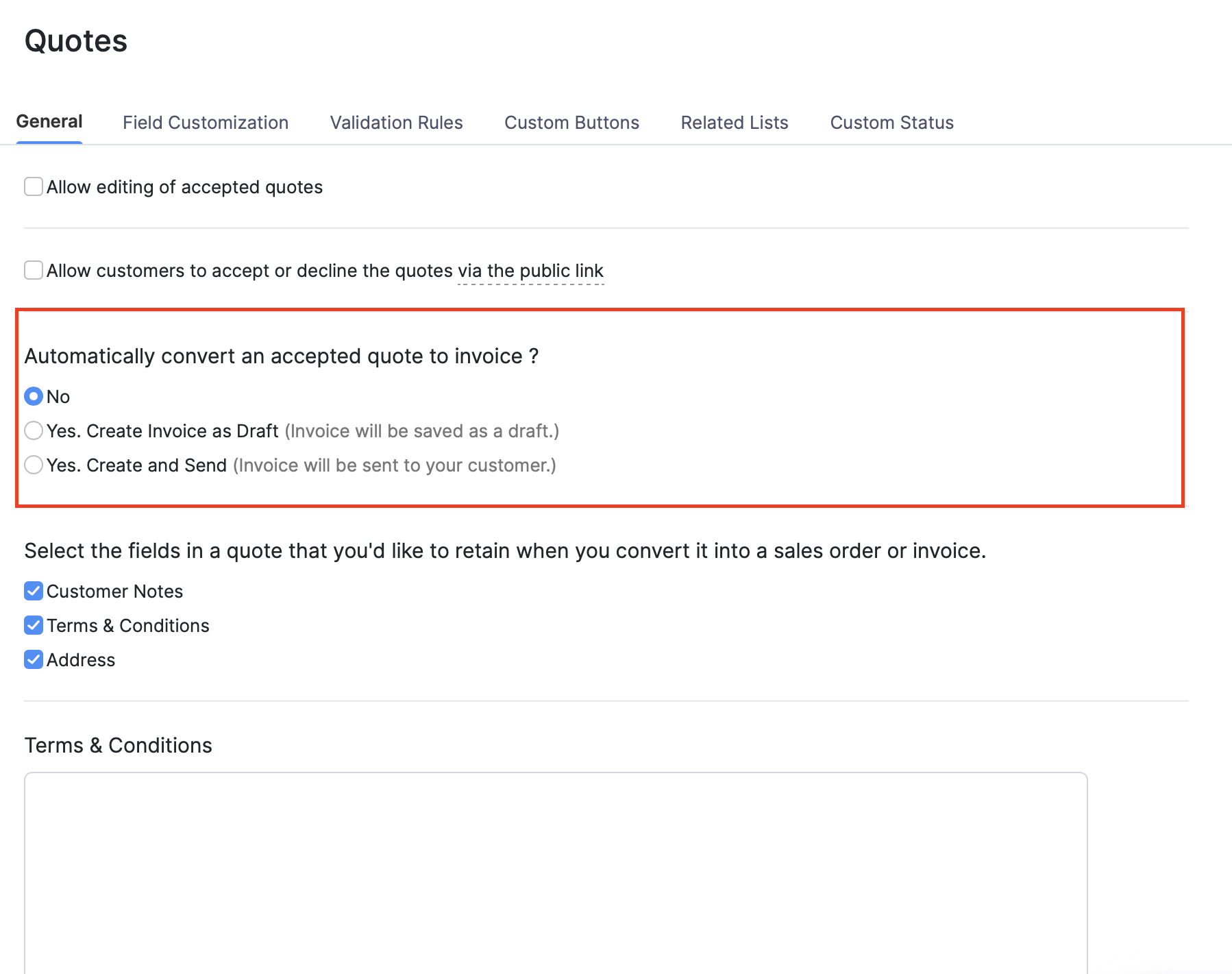Switch to the Custom Status tab
The image size is (1232, 974).
(x=891, y=122)
